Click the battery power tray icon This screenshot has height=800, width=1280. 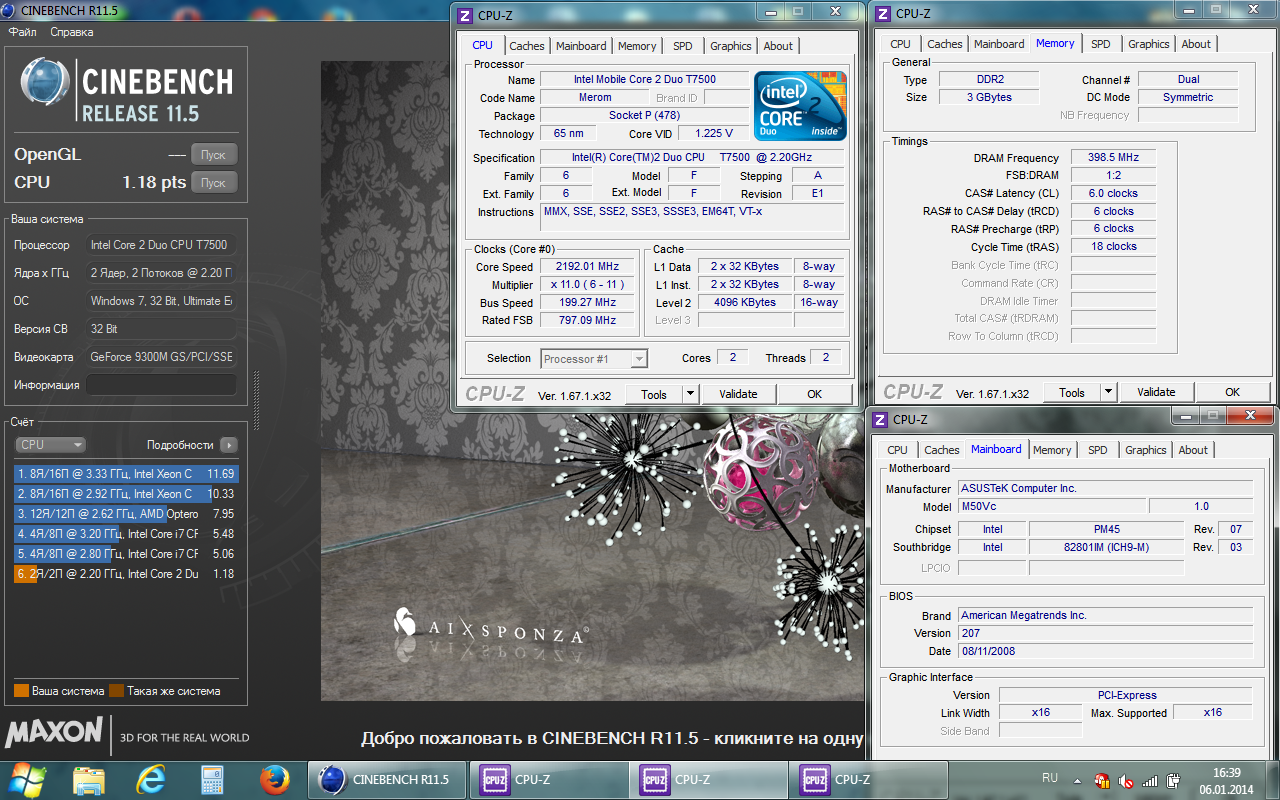(x=1173, y=780)
